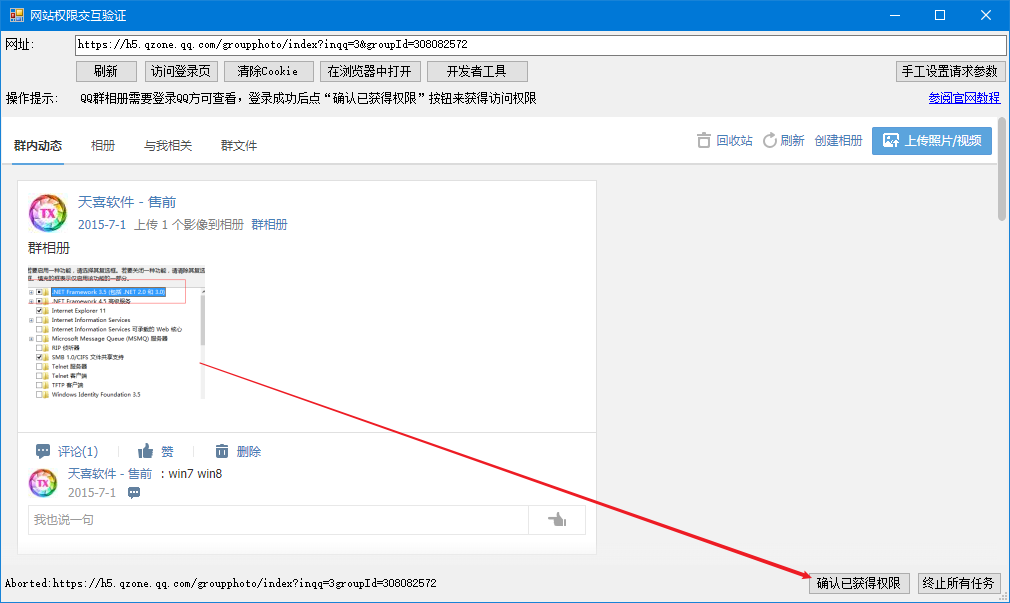The image size is (1010, 603).
Task: Click the 上传照片/视频 button
Action: point(932,140)
